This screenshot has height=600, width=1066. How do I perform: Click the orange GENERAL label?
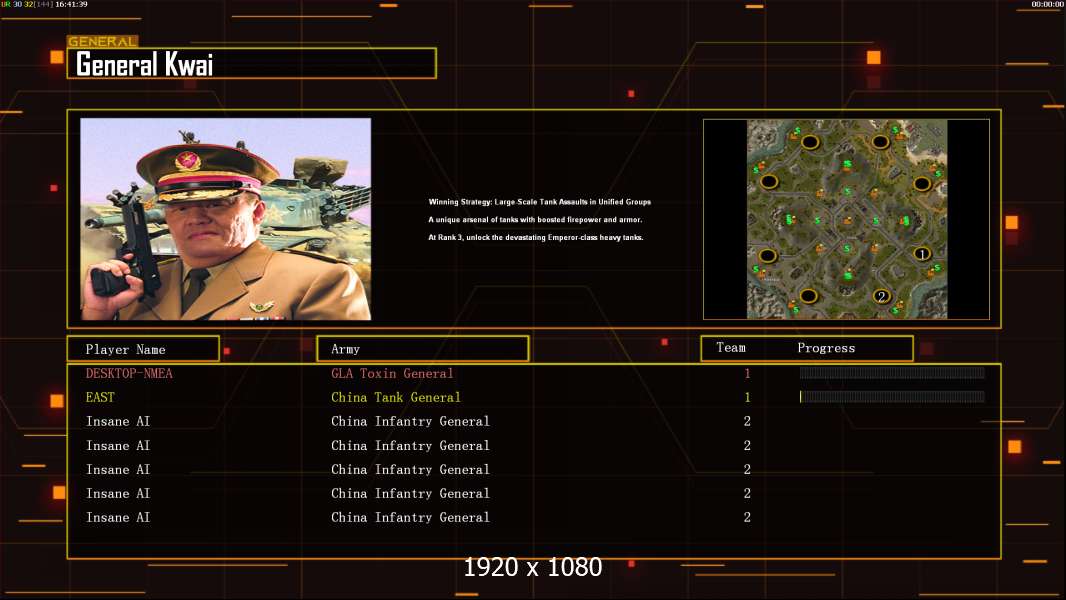[103, 41]
